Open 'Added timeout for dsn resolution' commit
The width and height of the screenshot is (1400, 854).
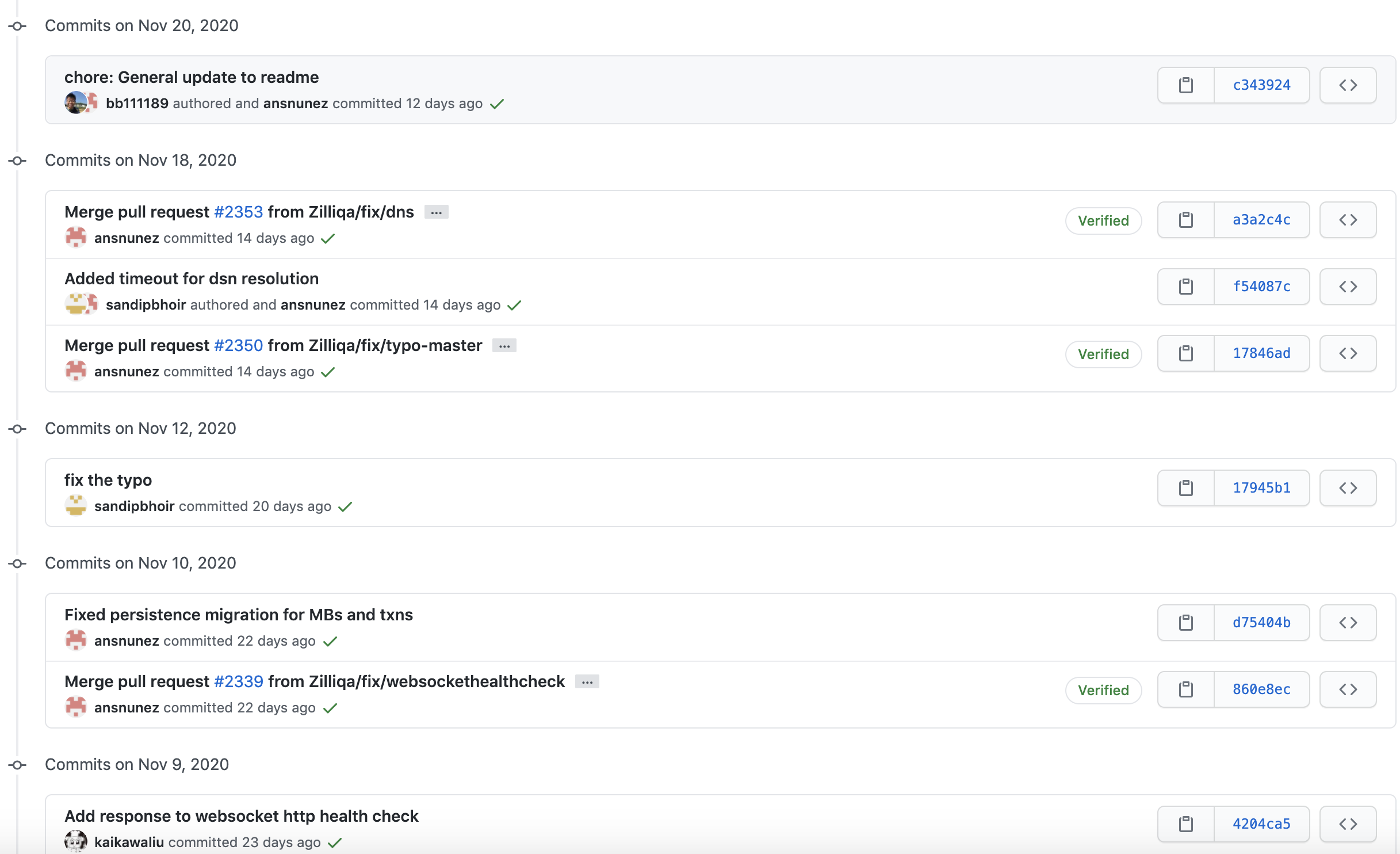(191, 279)
